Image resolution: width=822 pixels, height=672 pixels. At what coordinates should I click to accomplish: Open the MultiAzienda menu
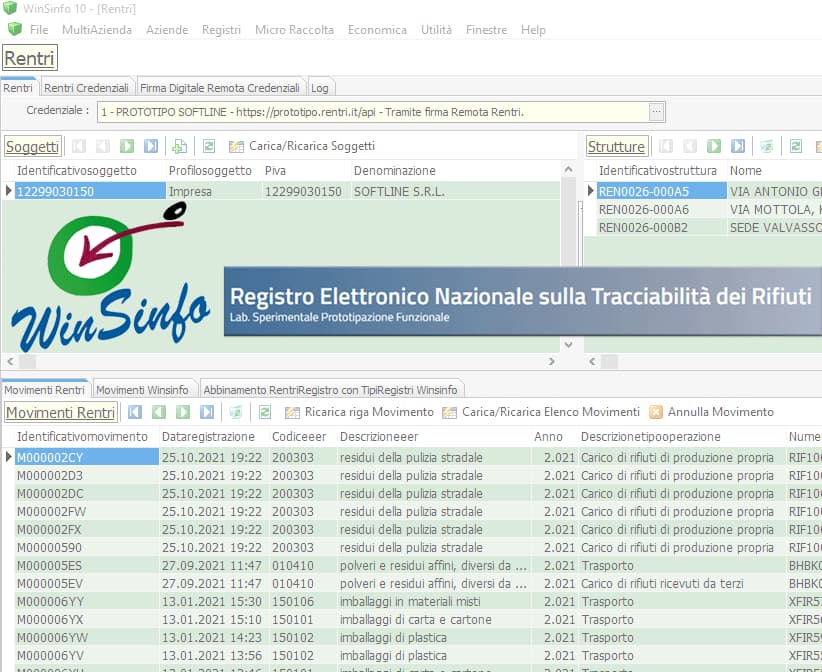(96, 30)
